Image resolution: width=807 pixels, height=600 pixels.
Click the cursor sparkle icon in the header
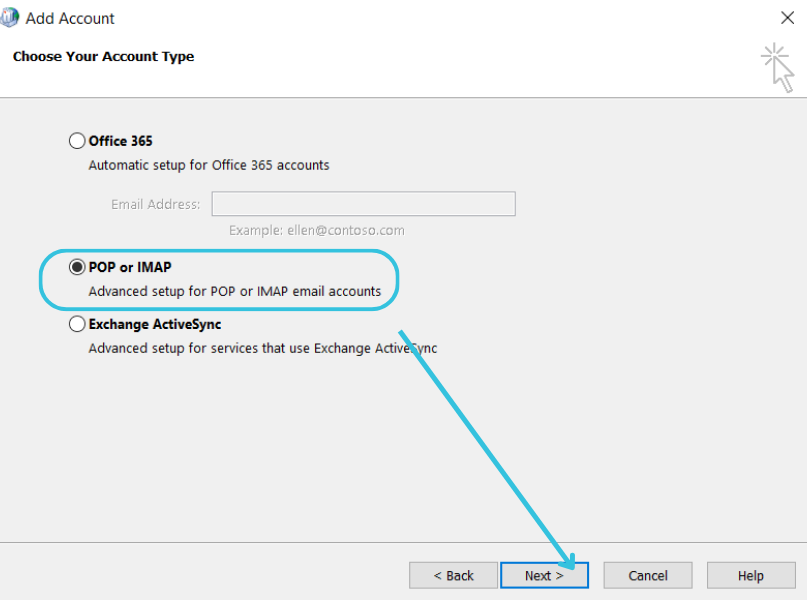tap(776, 67)
